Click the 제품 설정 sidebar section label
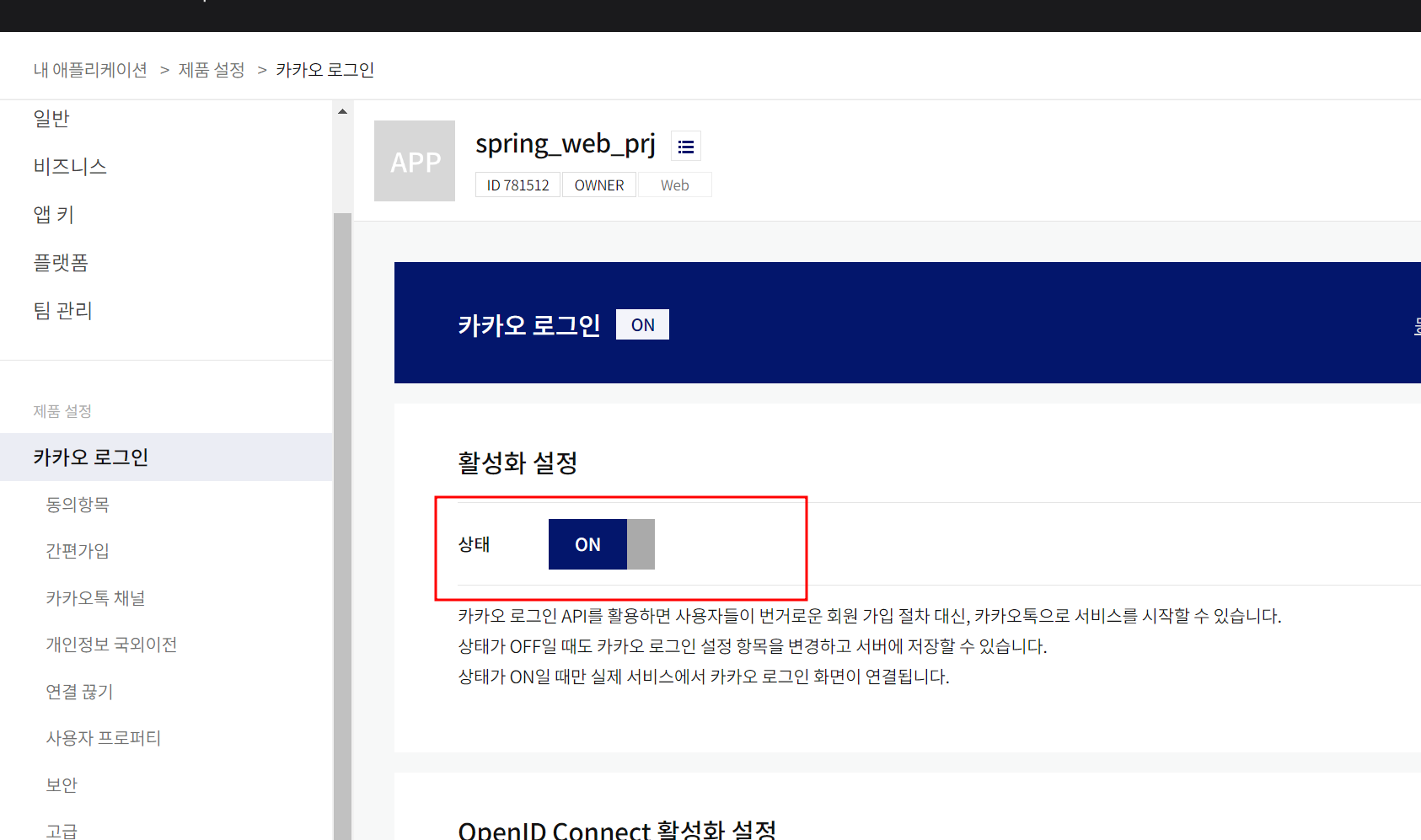The width and height of the screenshot is (1421, 840). pyautogui.click(x=62, y=411)
